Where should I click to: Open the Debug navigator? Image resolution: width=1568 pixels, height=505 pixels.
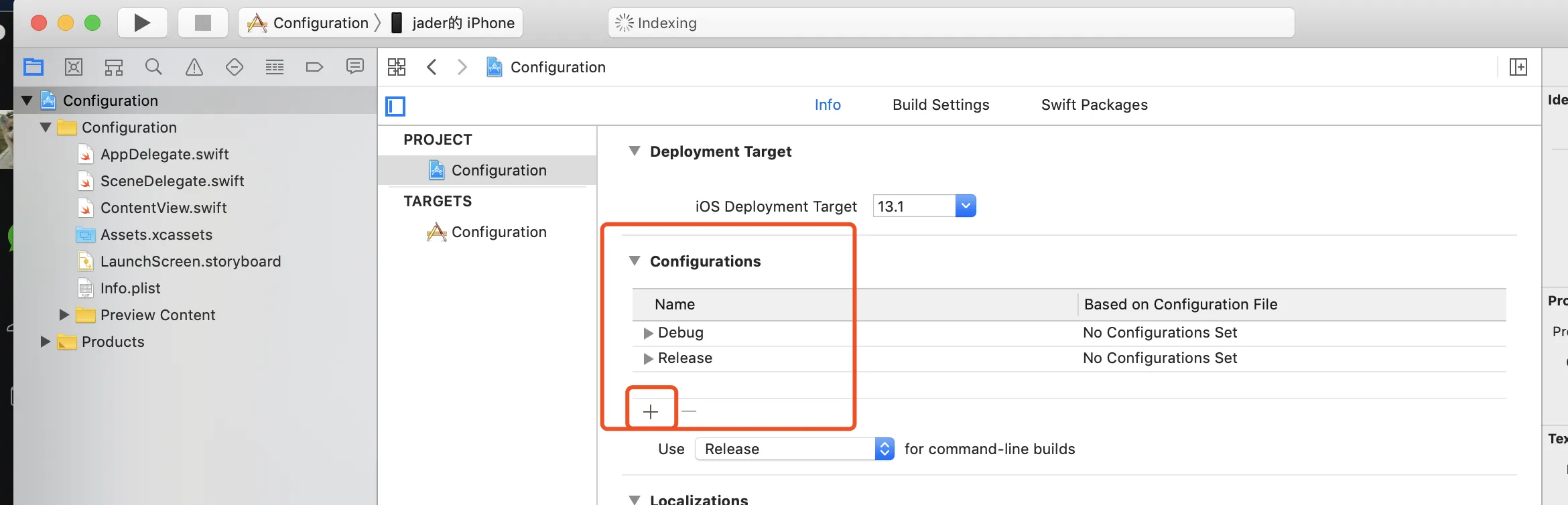pyautogui.click(x=275, y=67)
